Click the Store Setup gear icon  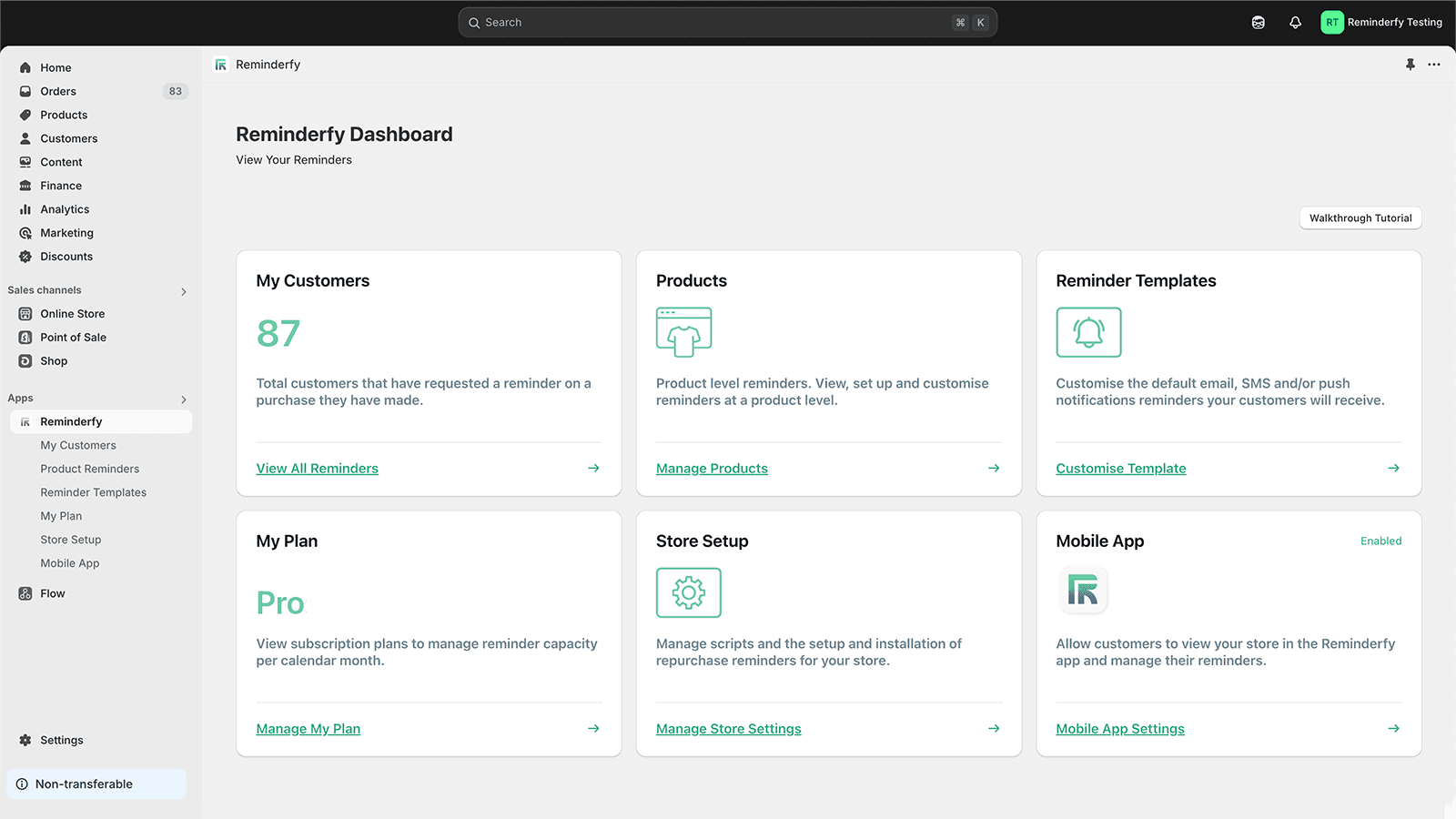[x=688, y=592]
